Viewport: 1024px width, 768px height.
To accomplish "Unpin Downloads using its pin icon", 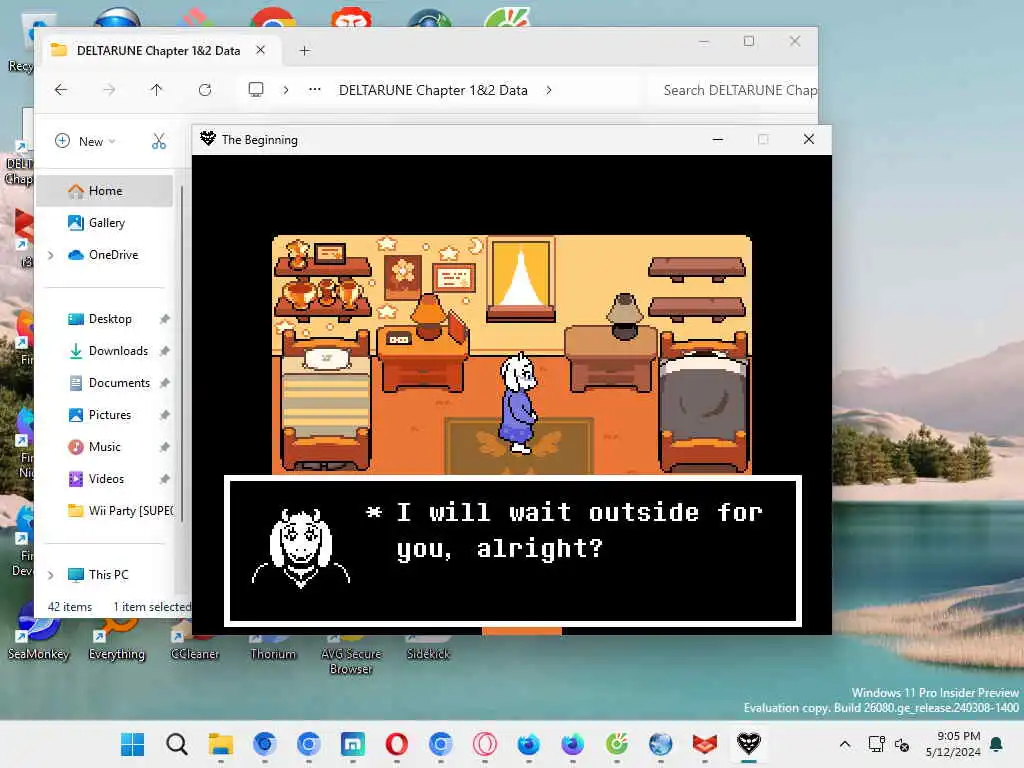I will click(x=165, y=351).
